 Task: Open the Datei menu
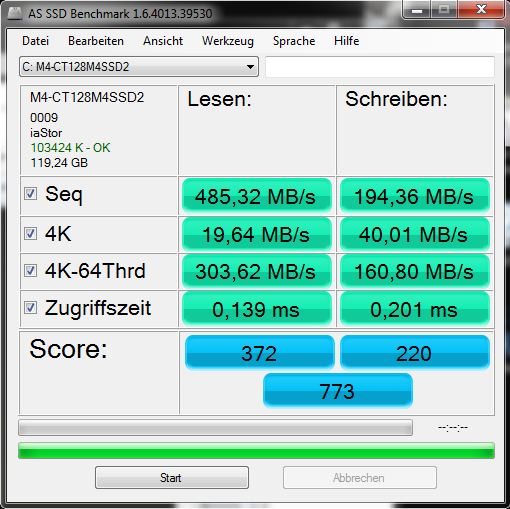click(35, 41)
